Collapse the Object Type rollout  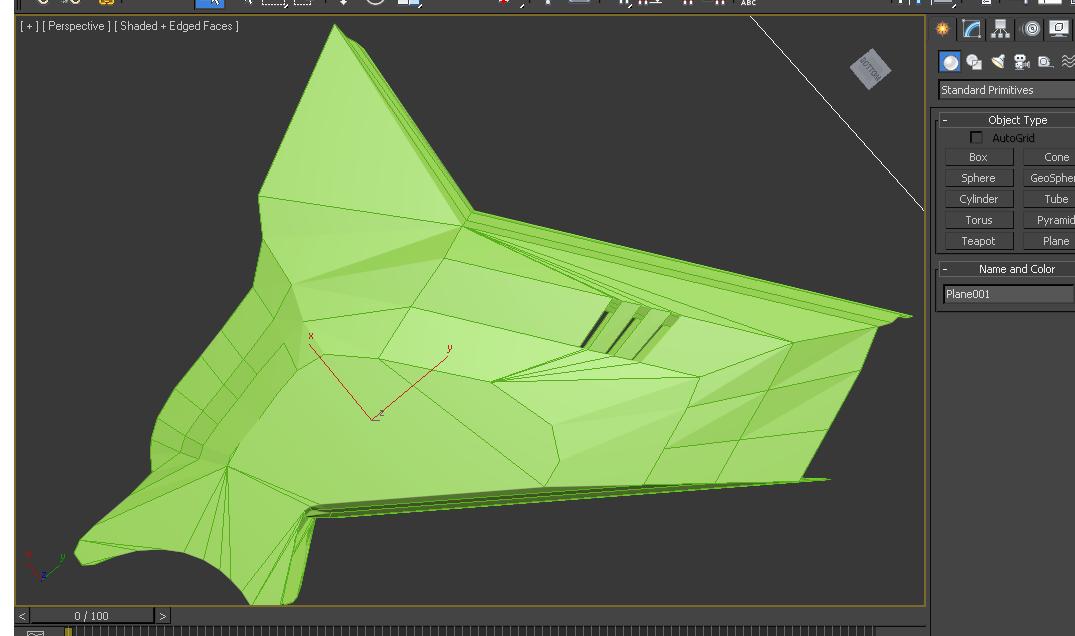(x=944, y=120)
